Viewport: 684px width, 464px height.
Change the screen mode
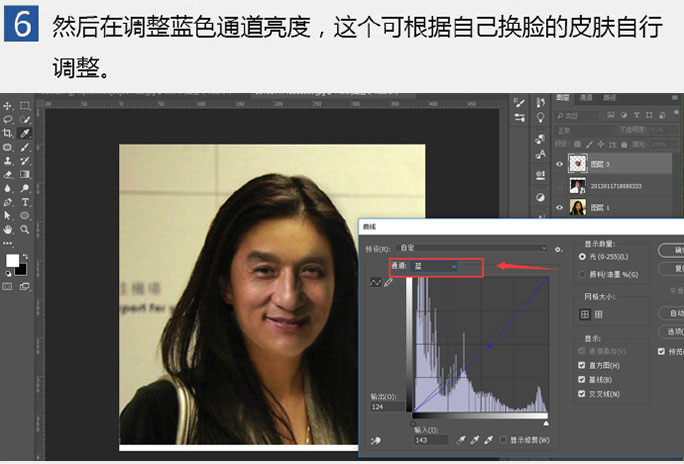[25, 287]
